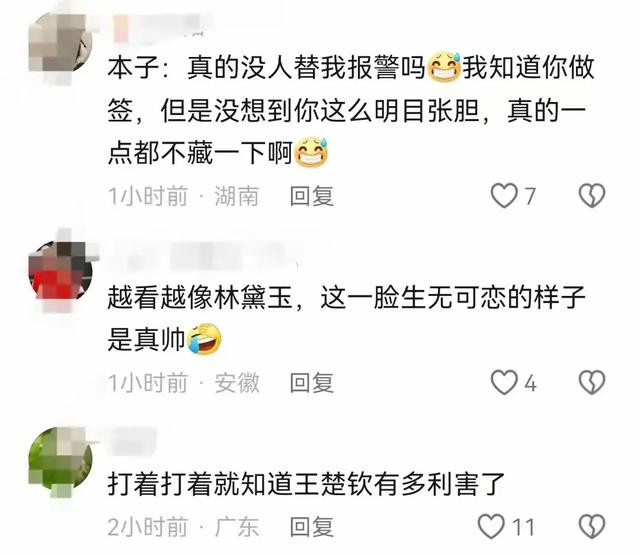This screenshot has width=640, height=555.
Task: Reply to the Anhui comment (回复)
Action: click(312, 383)
